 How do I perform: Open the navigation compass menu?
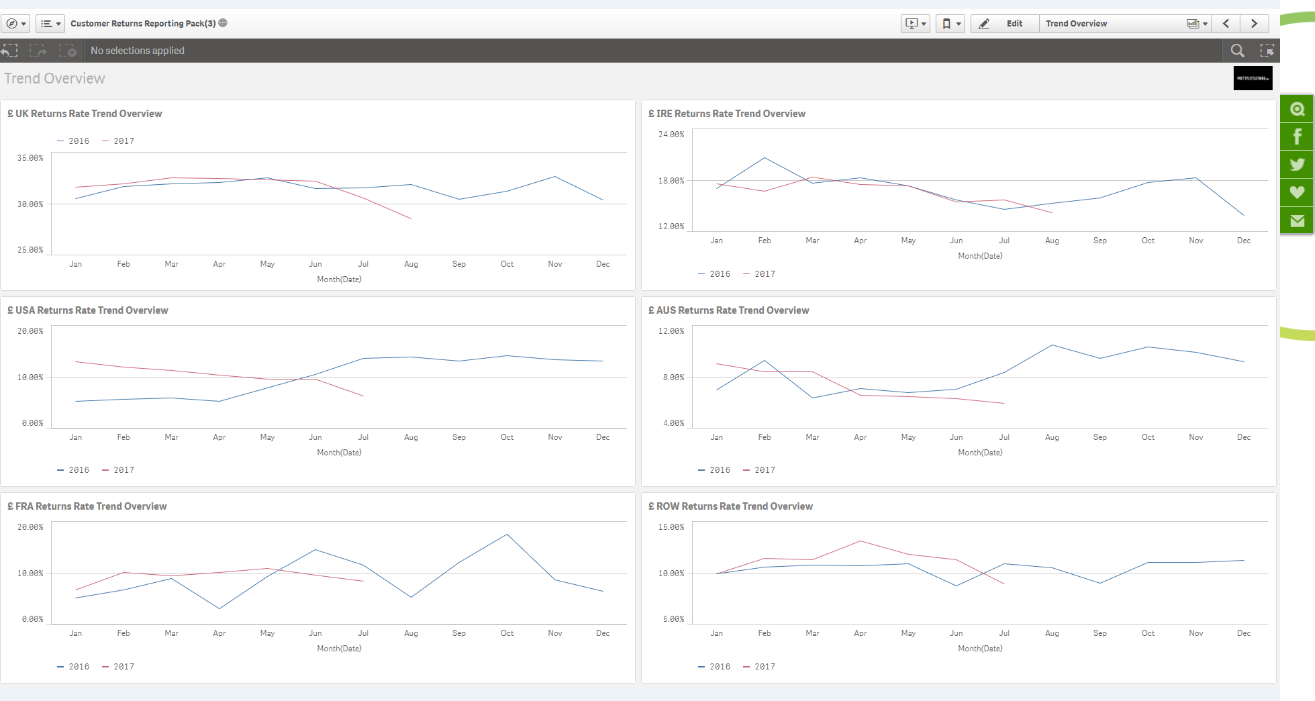[x=16, y=23]
